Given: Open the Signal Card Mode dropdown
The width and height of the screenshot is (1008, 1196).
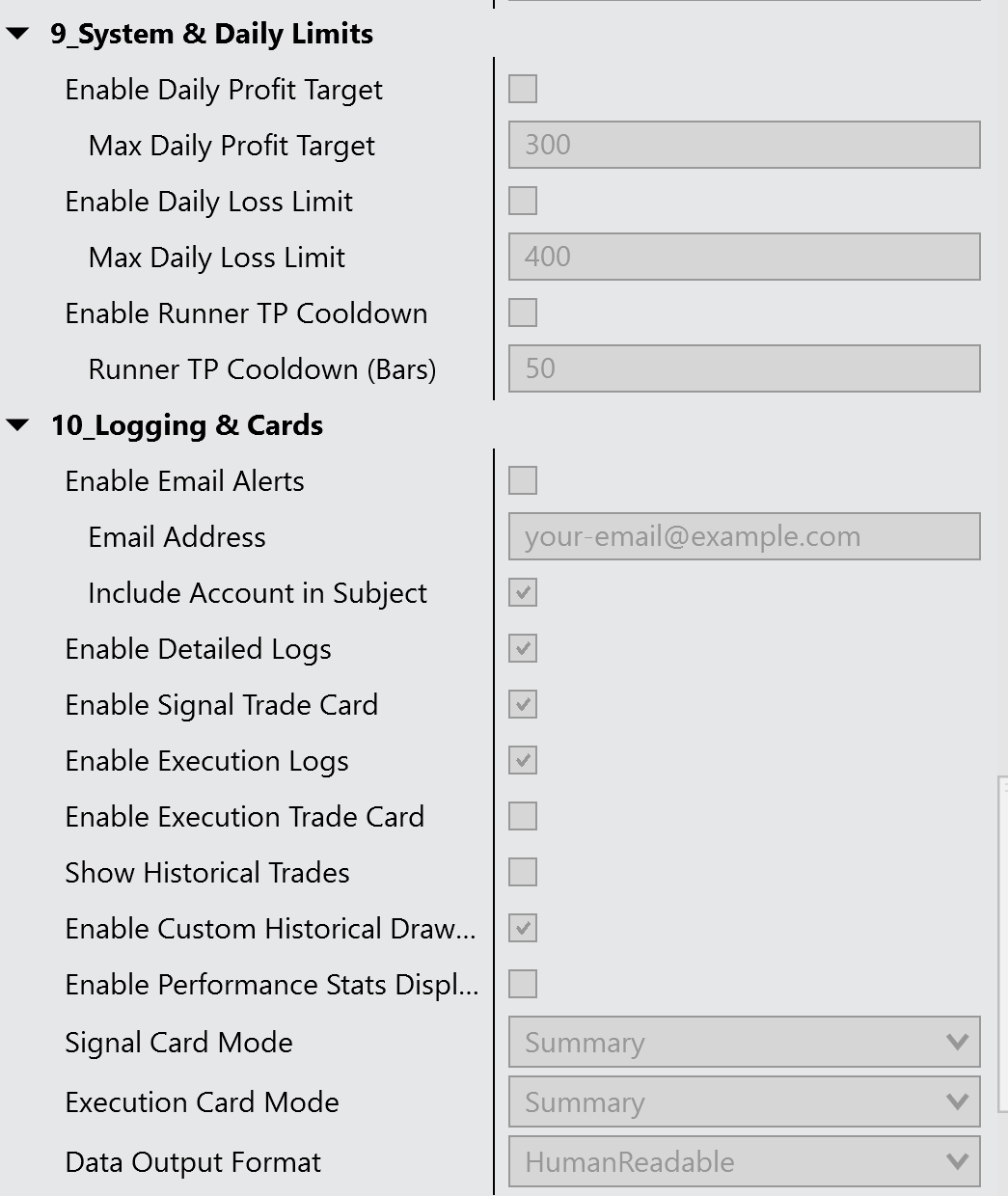Looking at the screenshot, I should 744,1043.
